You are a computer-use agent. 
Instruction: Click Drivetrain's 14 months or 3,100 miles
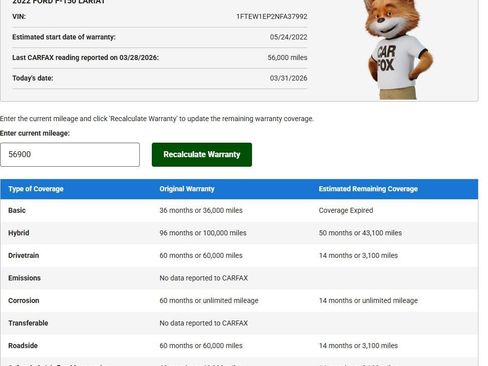(x=358, y=255)
